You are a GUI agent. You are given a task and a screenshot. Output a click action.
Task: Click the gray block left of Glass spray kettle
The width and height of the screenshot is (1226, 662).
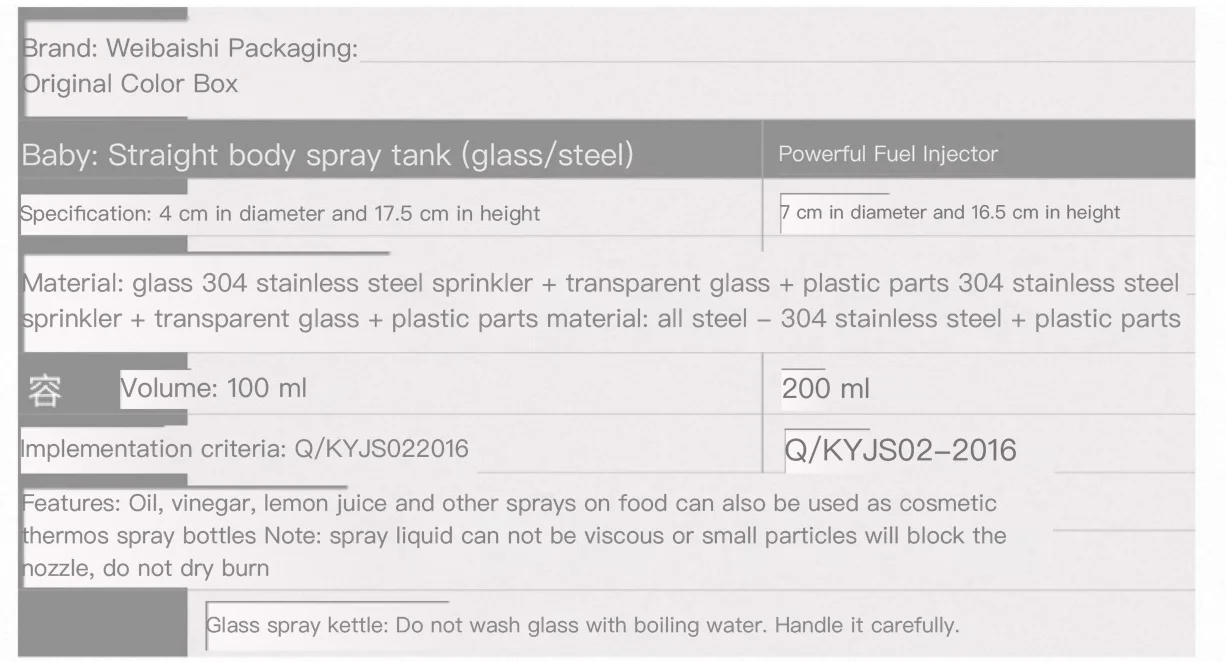click(104, 623)
